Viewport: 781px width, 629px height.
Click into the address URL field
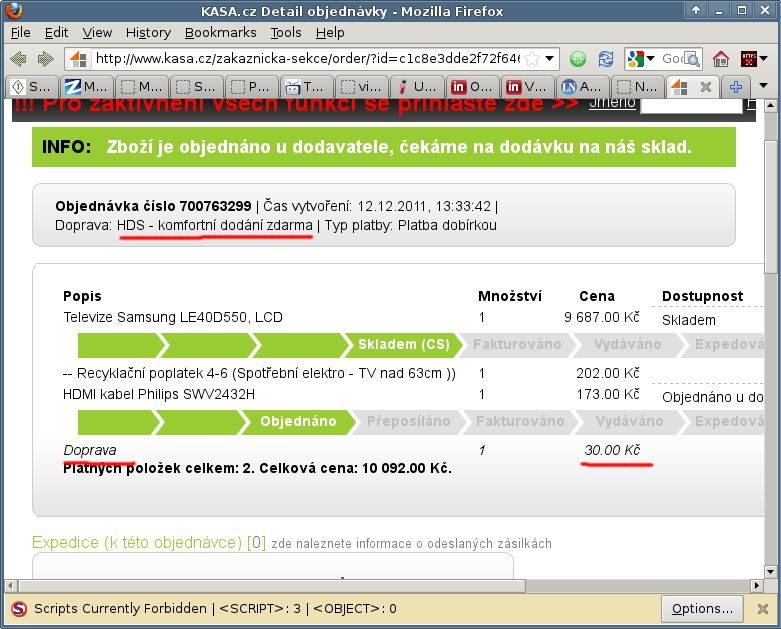[300, 59]
